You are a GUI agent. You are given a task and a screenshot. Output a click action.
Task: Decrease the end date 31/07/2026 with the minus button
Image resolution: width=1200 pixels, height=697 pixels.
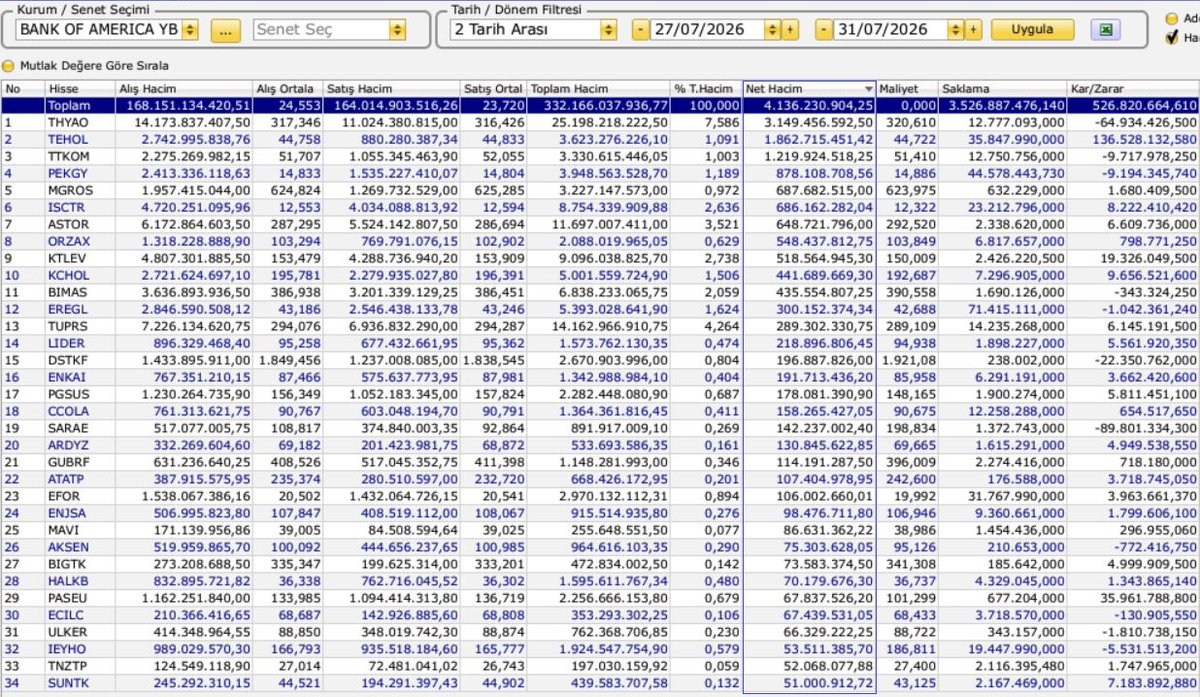click(x=824, y=30)
